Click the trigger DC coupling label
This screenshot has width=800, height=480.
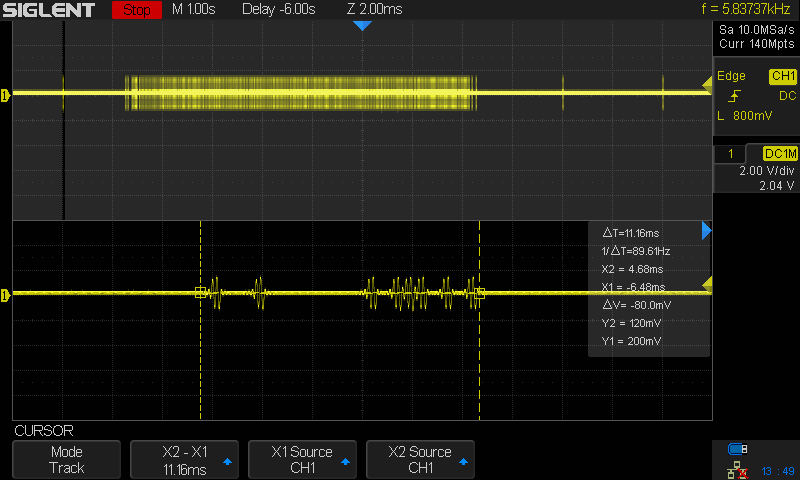click(x=787, y=96)
